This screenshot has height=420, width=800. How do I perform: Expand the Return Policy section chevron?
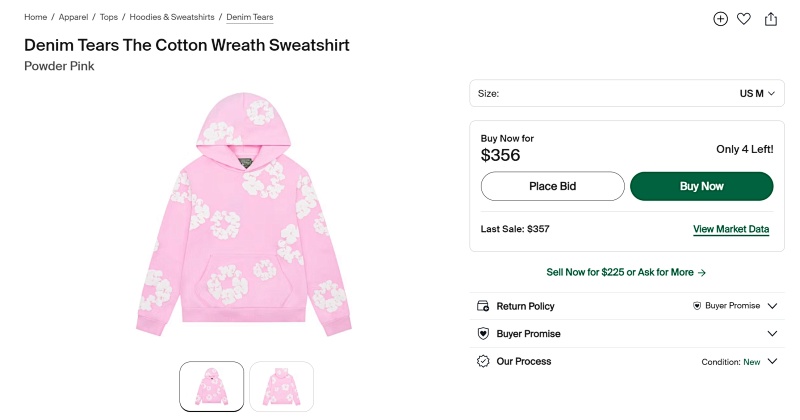click(x=772, y=306)
